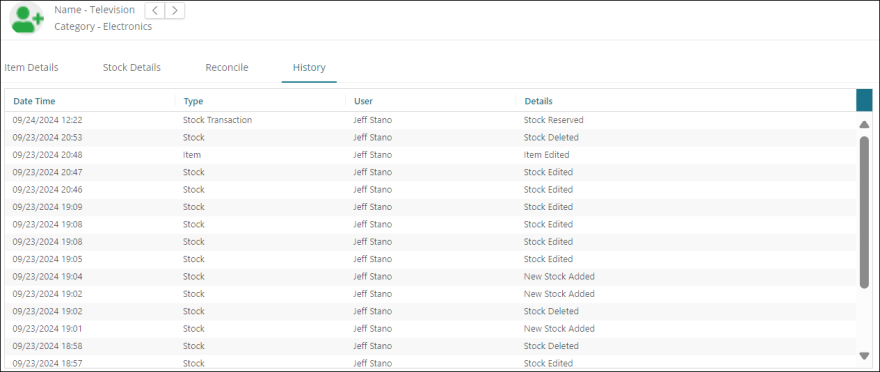Sort by the Type column header
Viewport: 880px width, 372px height.
point(193,101)
